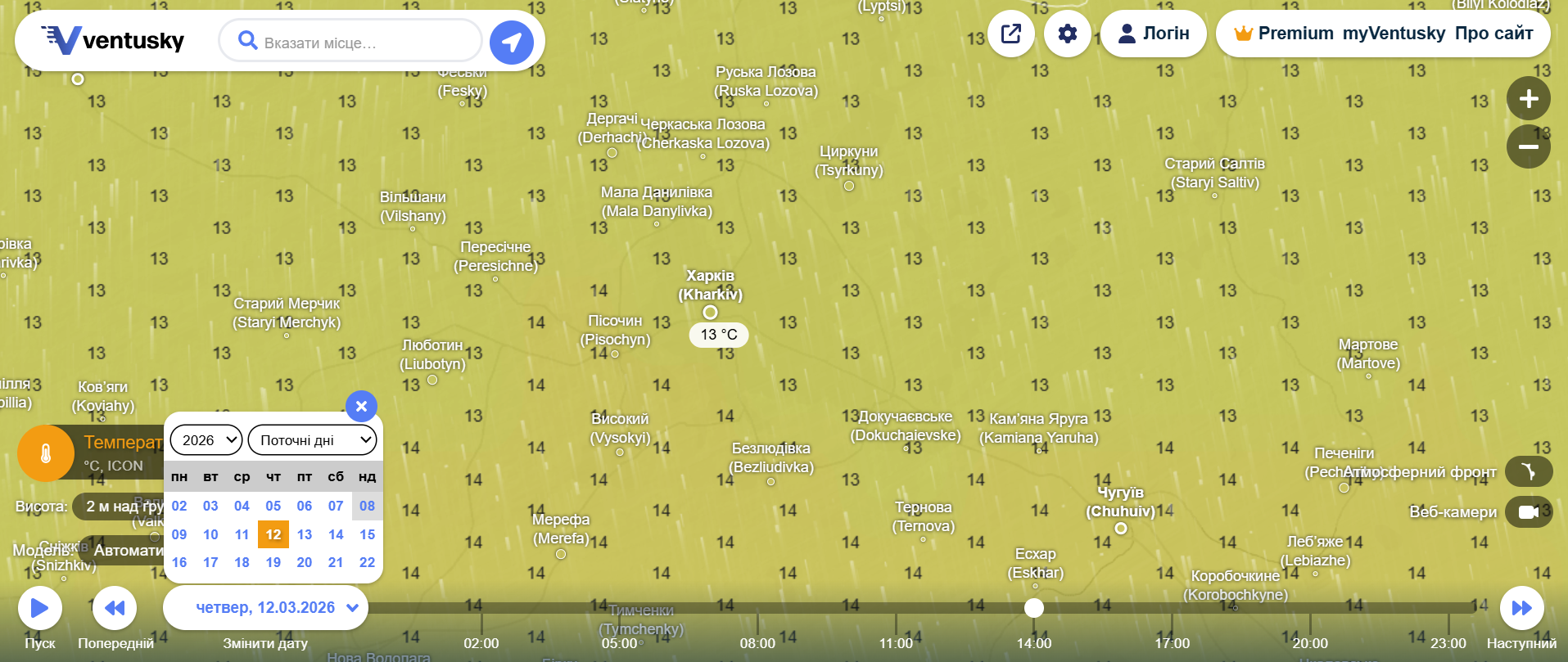
Task: Open the Premium myVentusky menu item
Action: pyautogui.click(x=1340, y=34)
